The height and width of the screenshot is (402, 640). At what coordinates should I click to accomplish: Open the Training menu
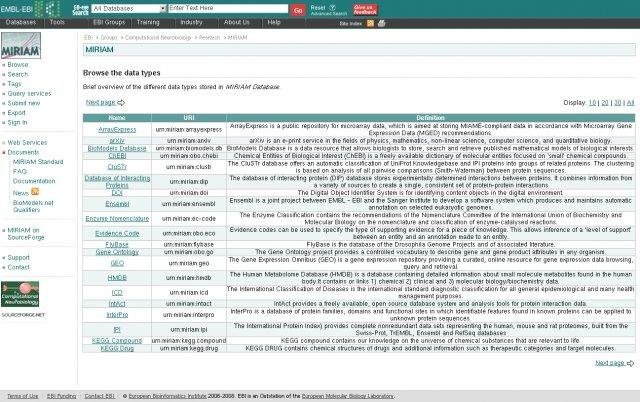coord(148,22)
